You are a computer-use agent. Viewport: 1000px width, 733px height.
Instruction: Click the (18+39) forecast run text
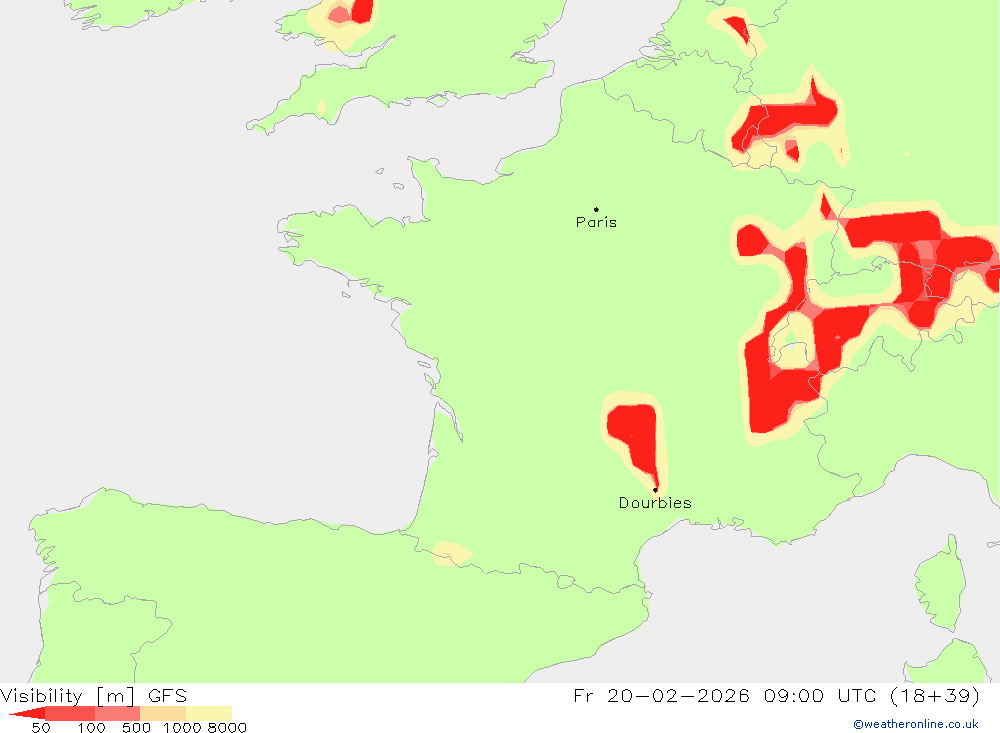(x=934, y=695)
